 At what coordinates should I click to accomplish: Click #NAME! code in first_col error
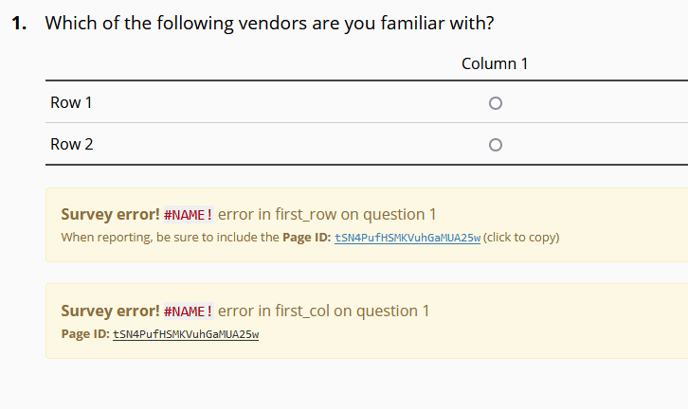click(188, 311)
